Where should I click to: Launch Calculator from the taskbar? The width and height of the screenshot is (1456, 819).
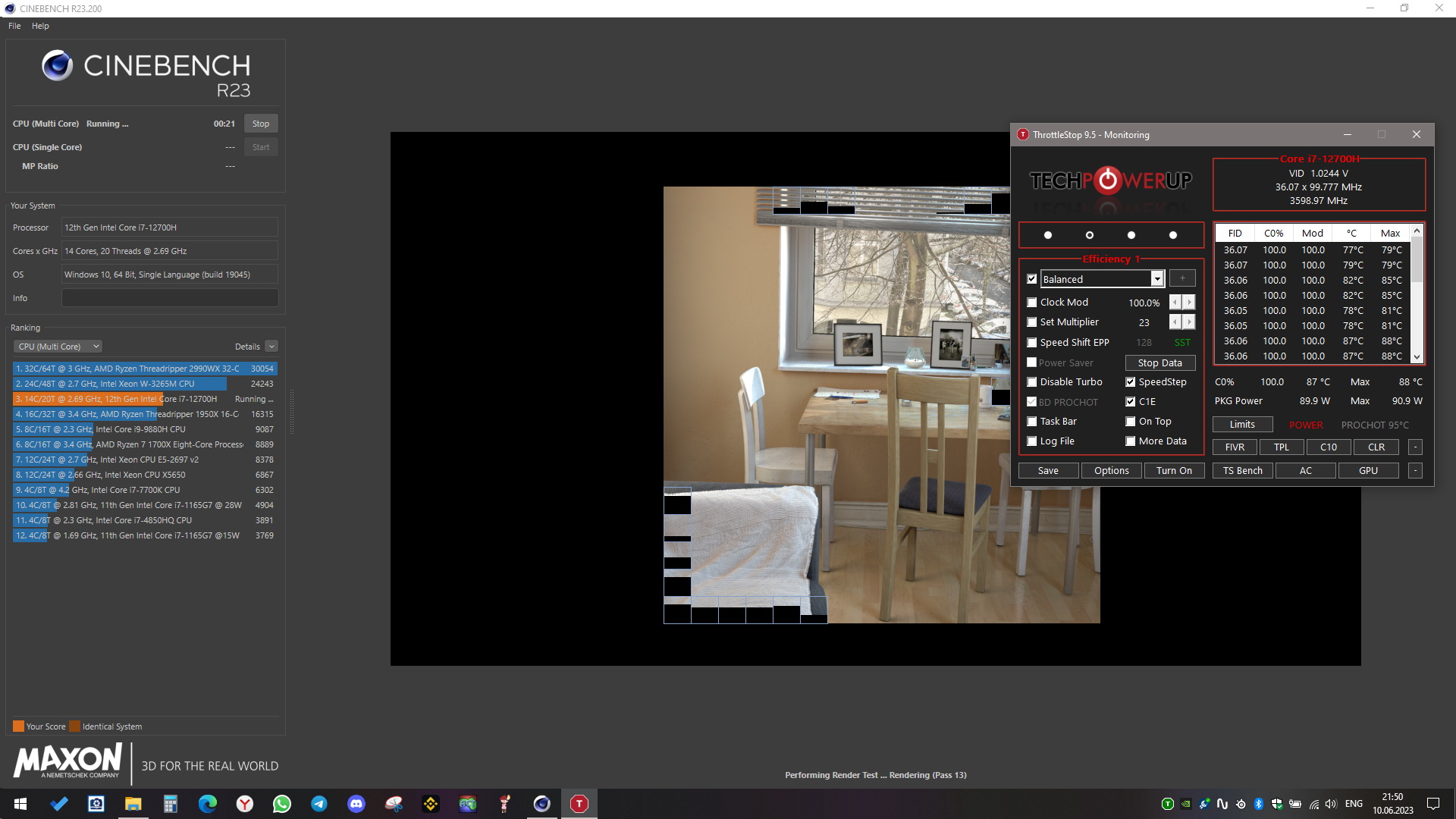tap(170, 804)
